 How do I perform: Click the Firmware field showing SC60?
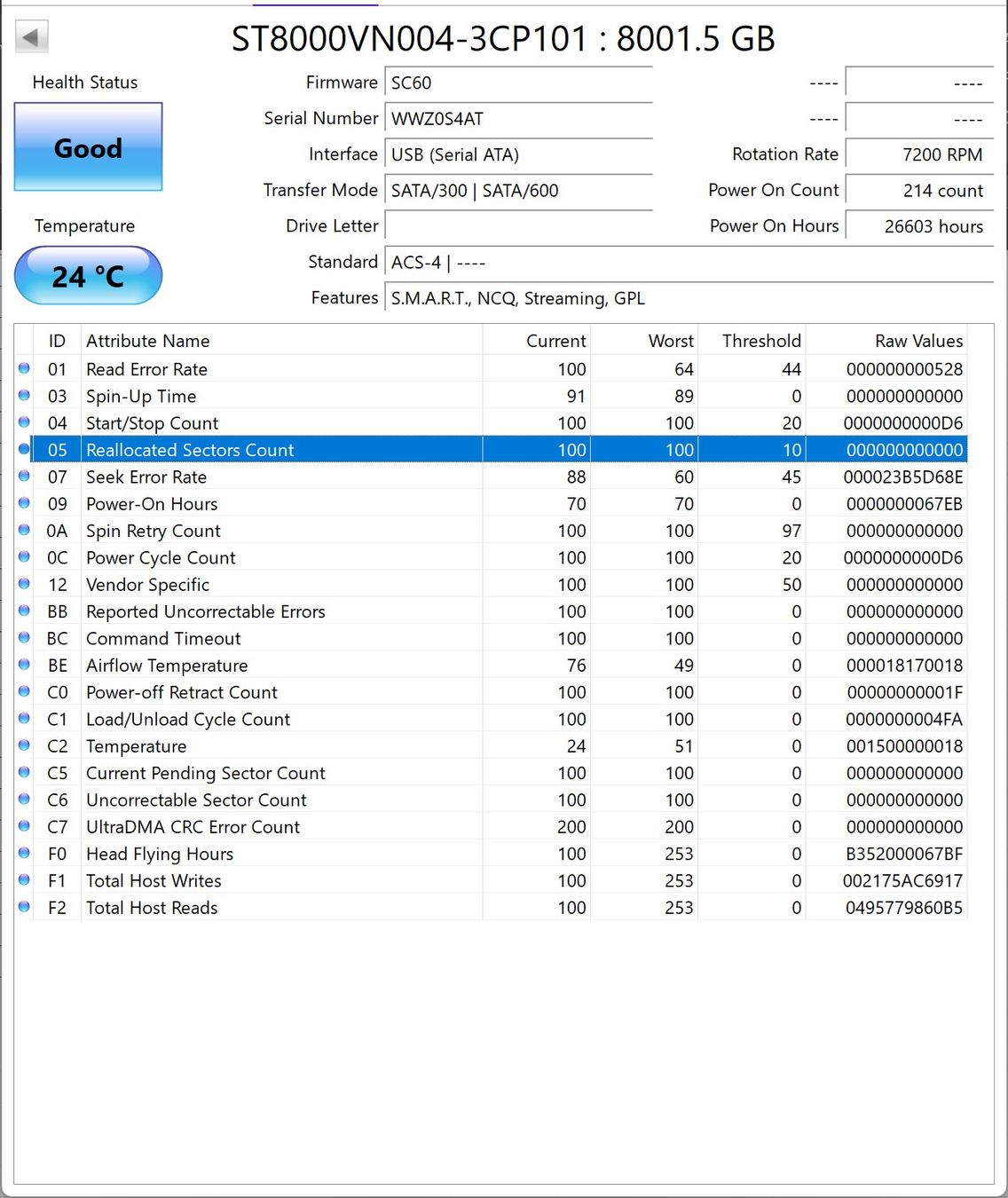coord(519,83)
